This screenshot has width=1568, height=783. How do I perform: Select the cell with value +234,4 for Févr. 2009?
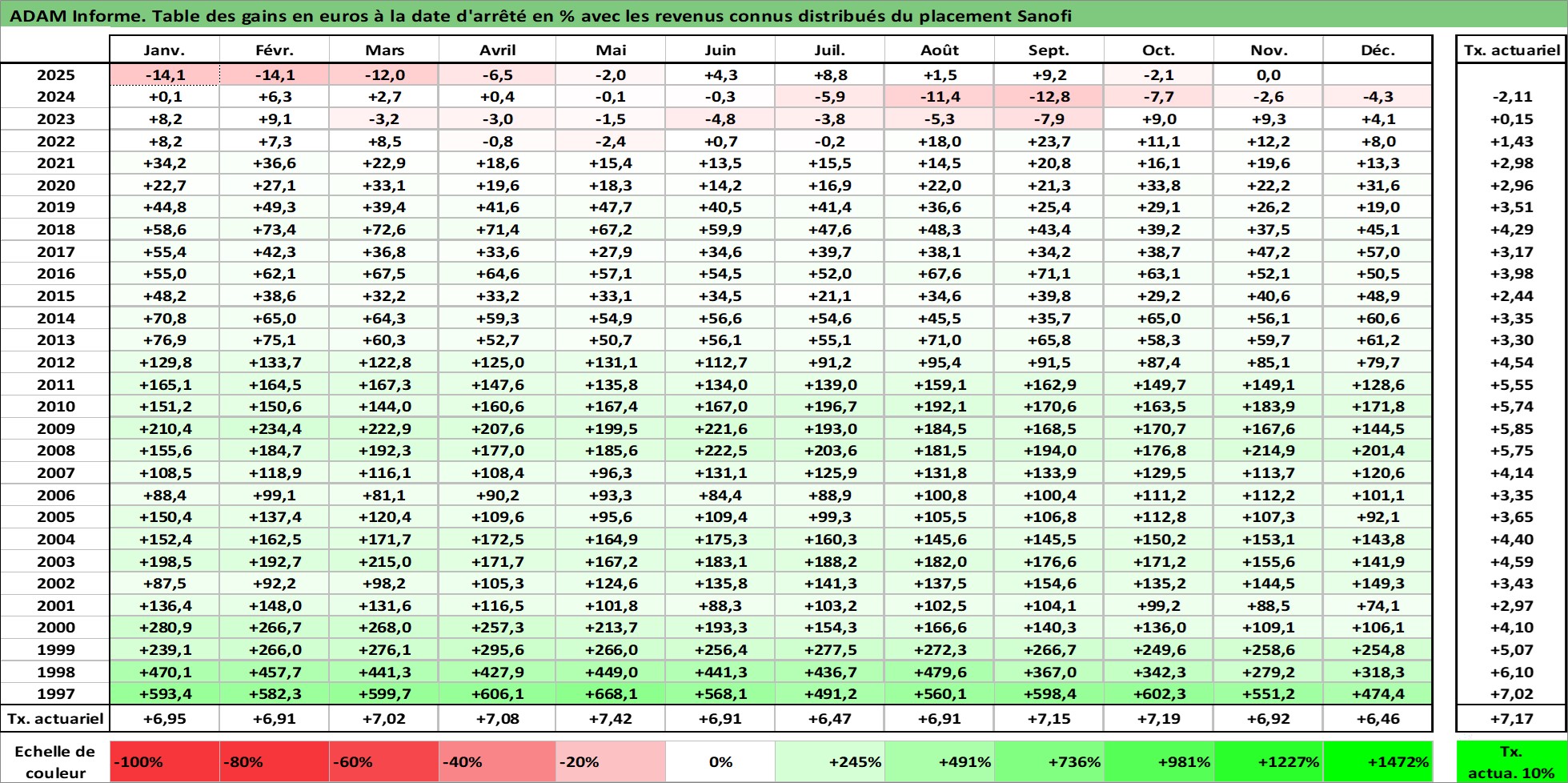click(275, 429)
